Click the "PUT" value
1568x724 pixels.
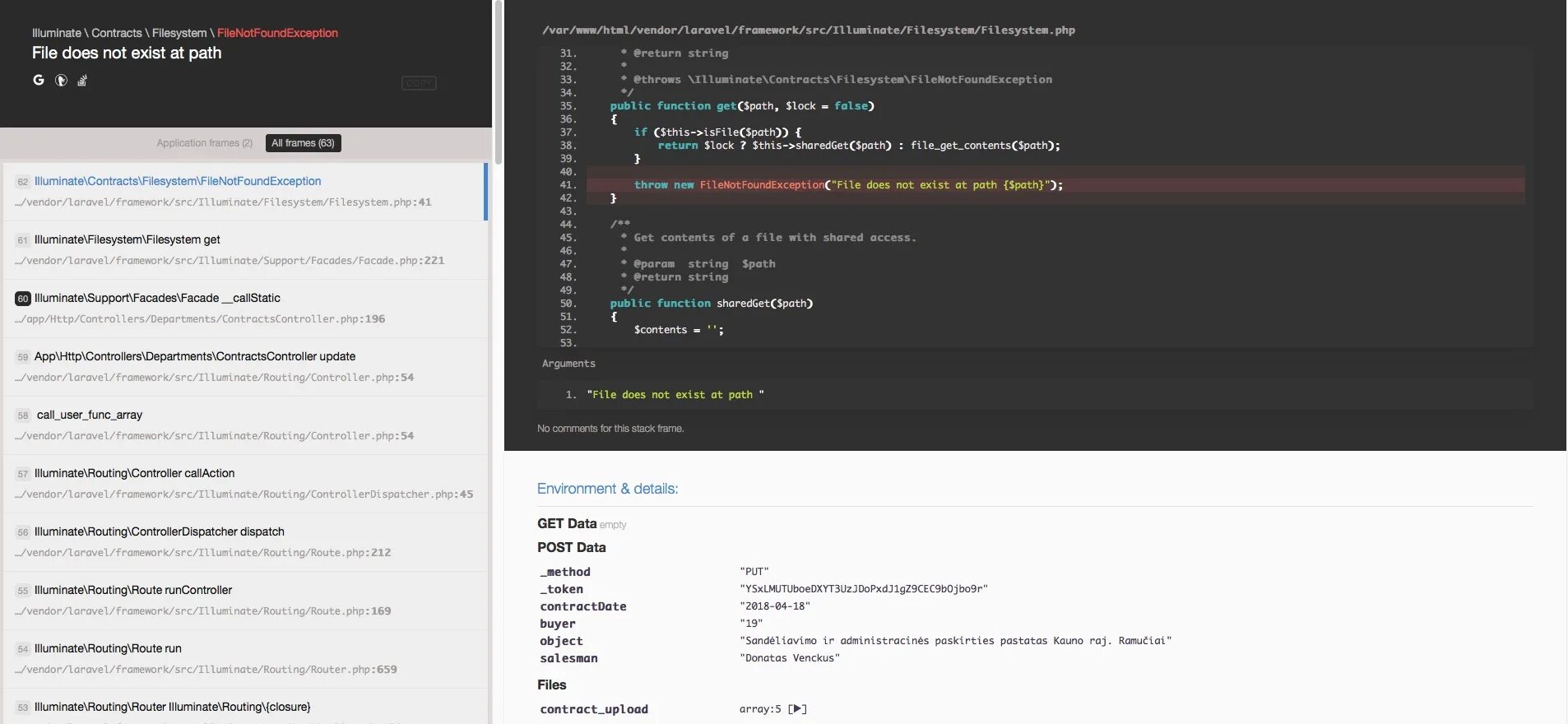(x=754, y=572)
